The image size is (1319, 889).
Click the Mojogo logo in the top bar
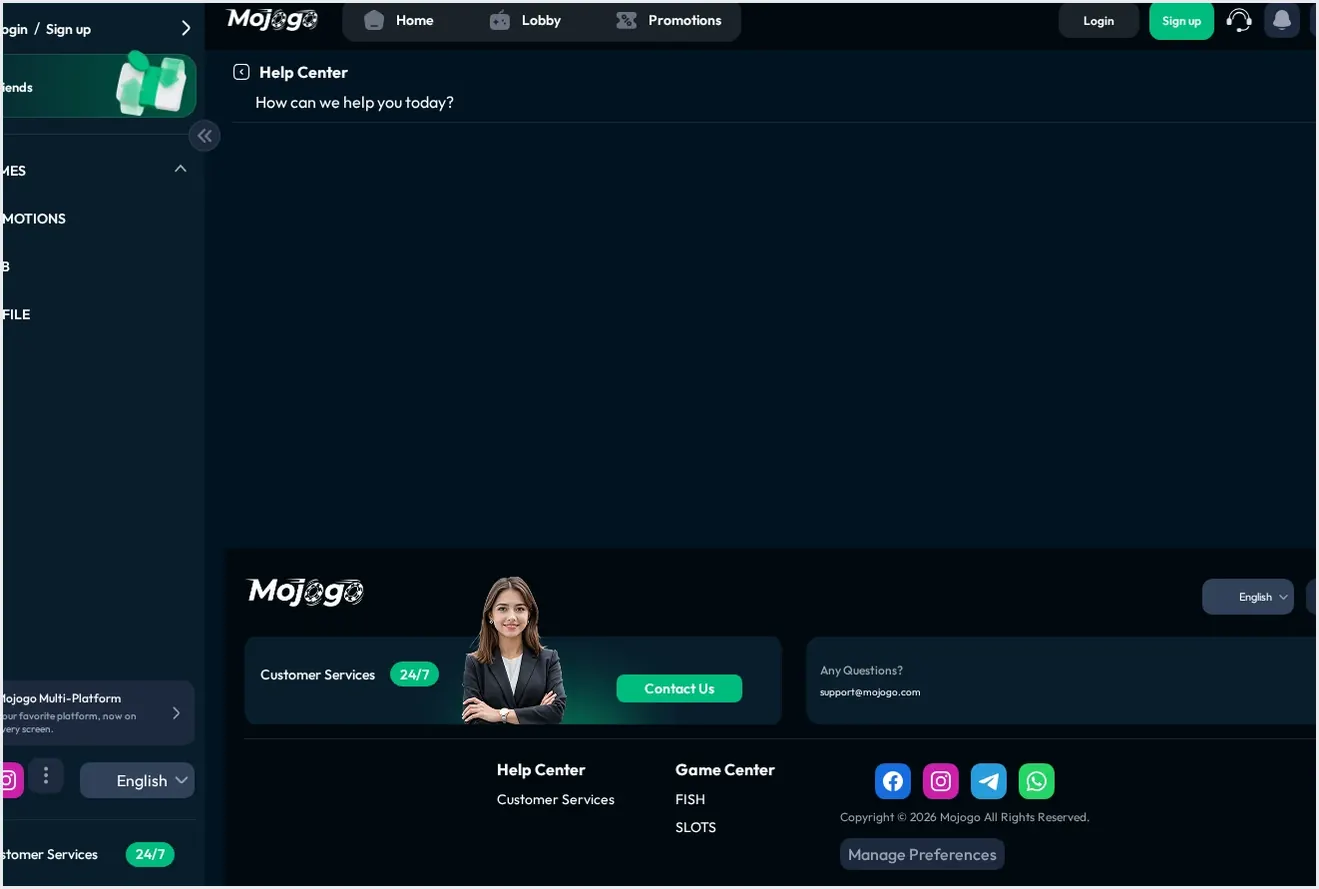click(x=272, y=20)
